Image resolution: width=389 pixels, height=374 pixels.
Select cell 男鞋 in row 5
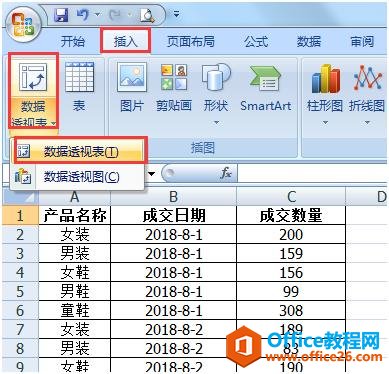point(75,291)
